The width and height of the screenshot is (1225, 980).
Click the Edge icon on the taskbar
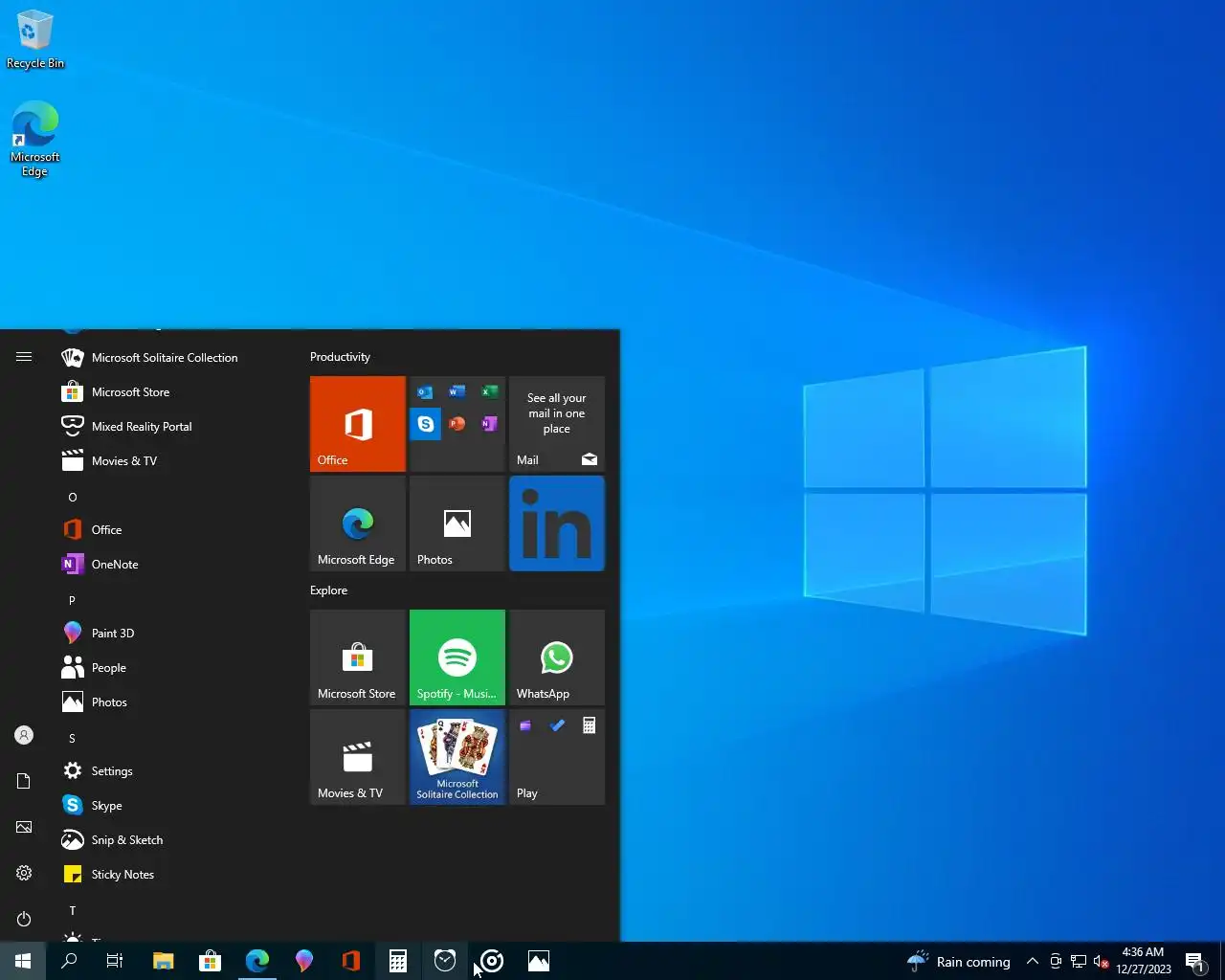coord(256,961)
